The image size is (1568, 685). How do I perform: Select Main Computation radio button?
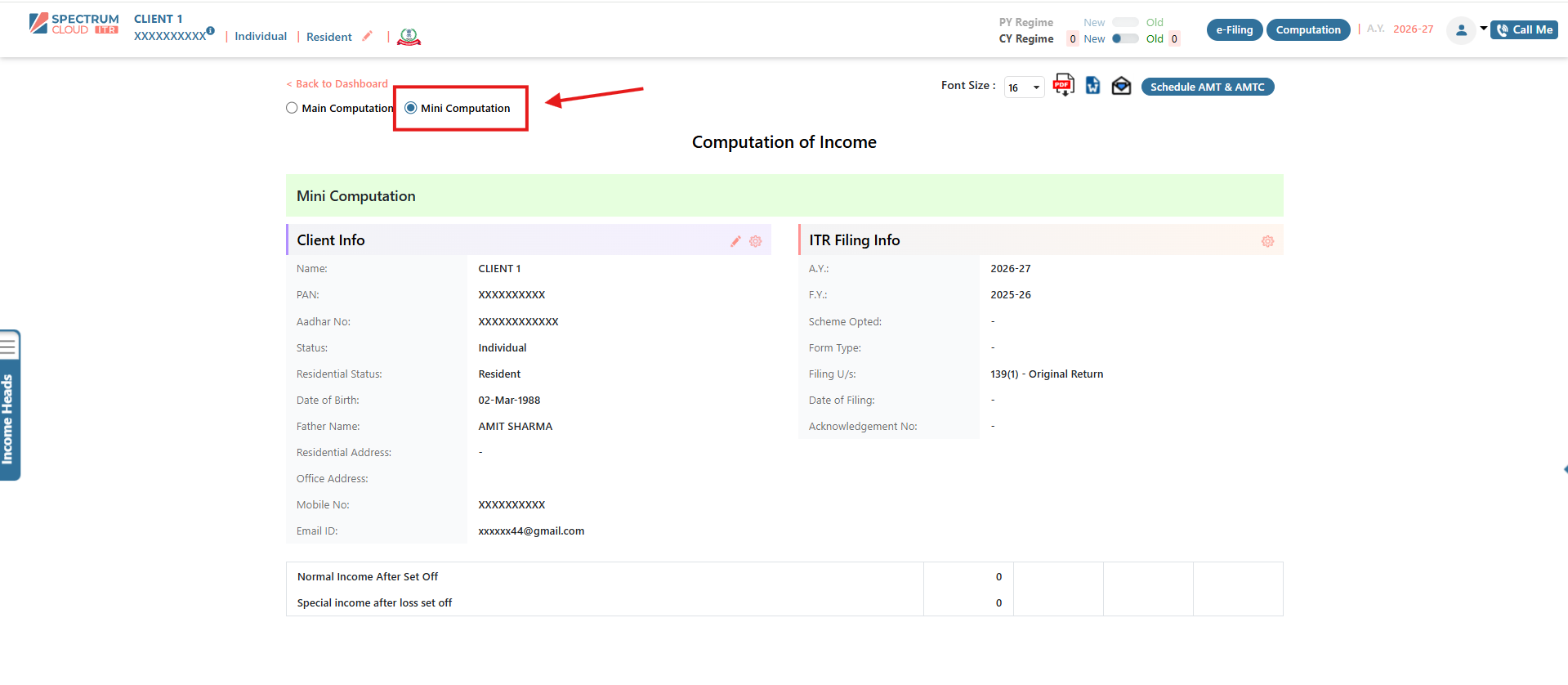292,108
